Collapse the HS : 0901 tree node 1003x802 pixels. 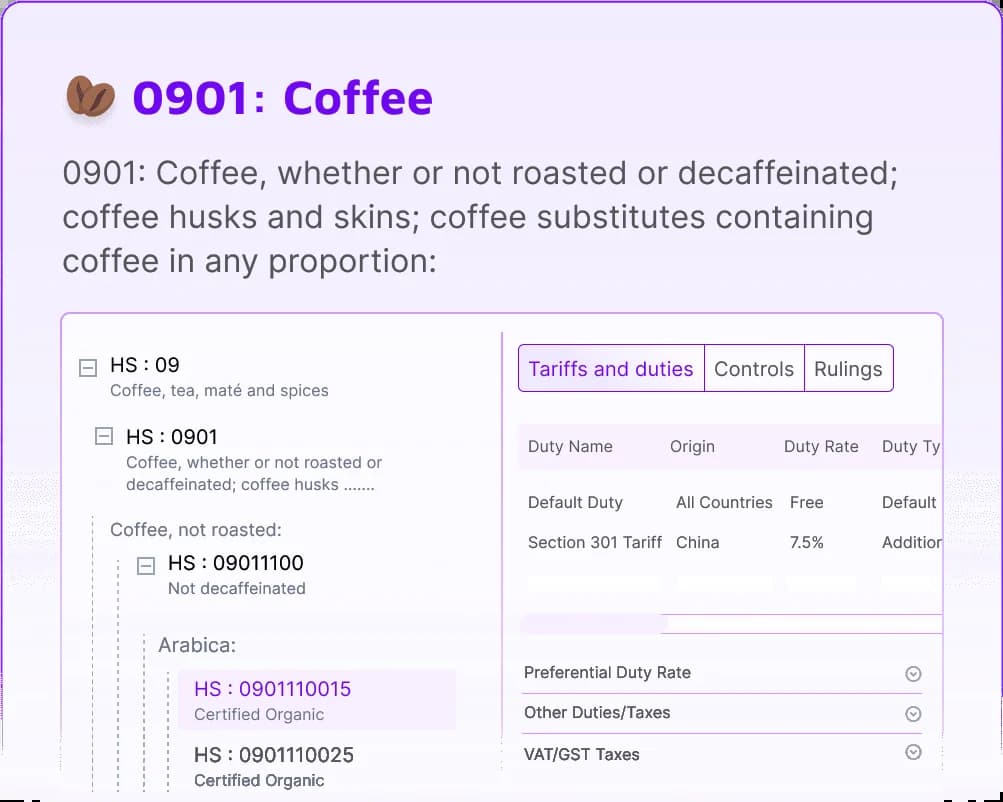(104, 436)
